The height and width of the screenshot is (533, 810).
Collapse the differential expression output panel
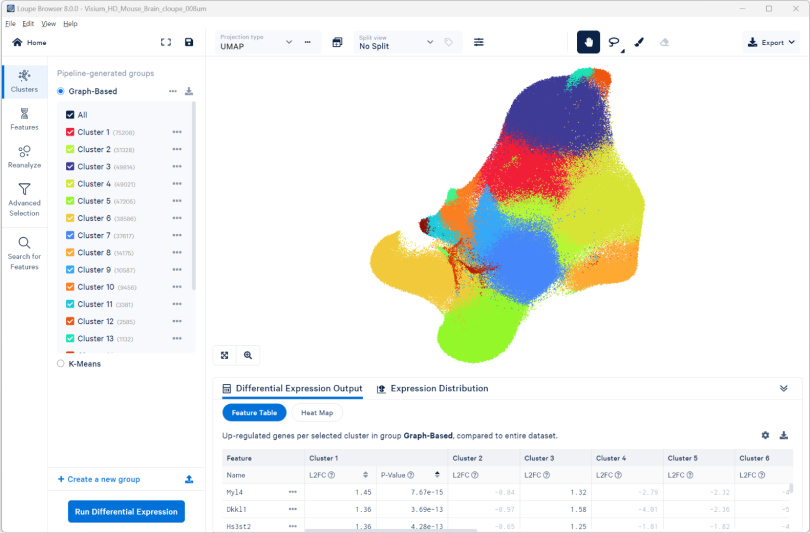783,388
